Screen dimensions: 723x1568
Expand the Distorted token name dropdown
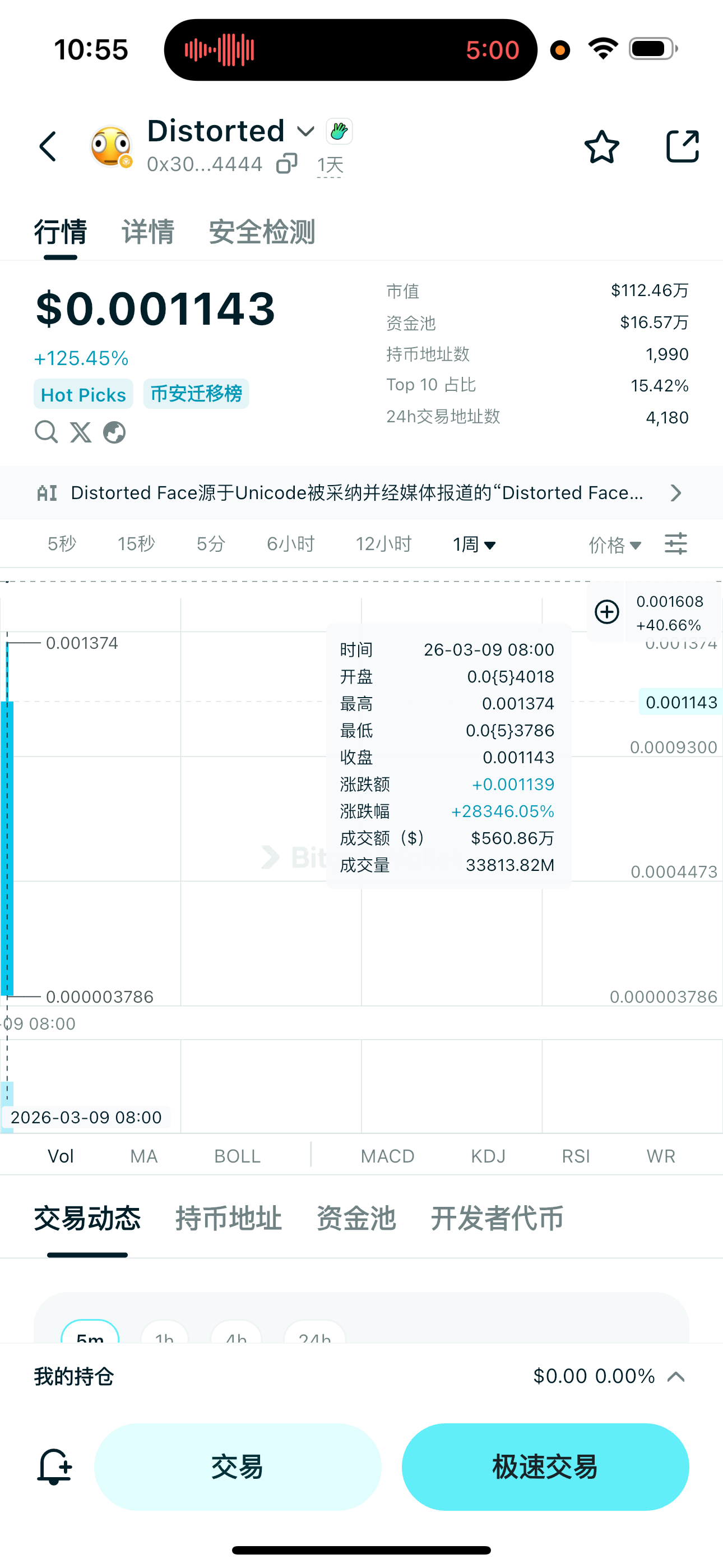[305, 131]
